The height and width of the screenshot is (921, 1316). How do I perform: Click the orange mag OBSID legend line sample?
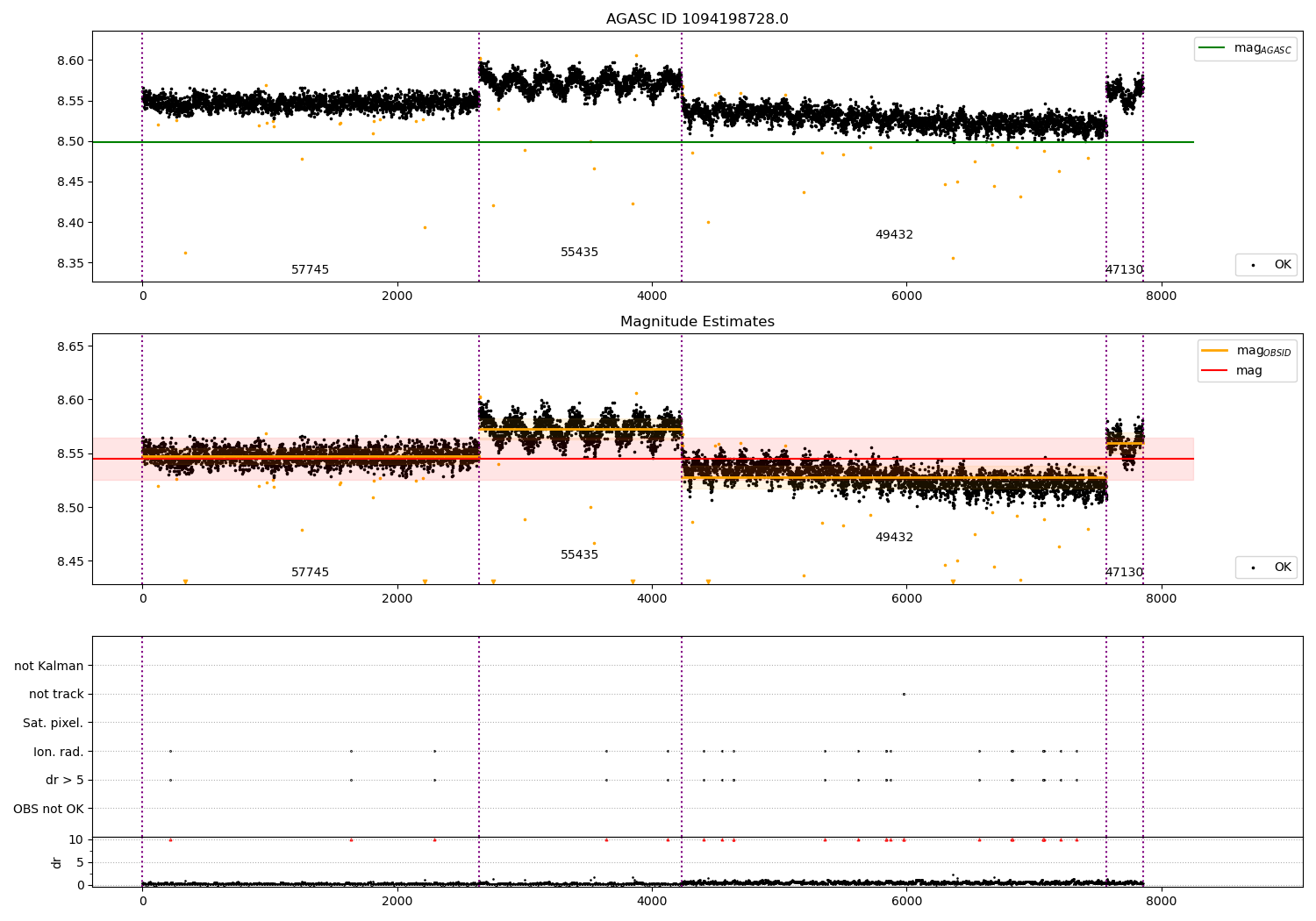1214,350
